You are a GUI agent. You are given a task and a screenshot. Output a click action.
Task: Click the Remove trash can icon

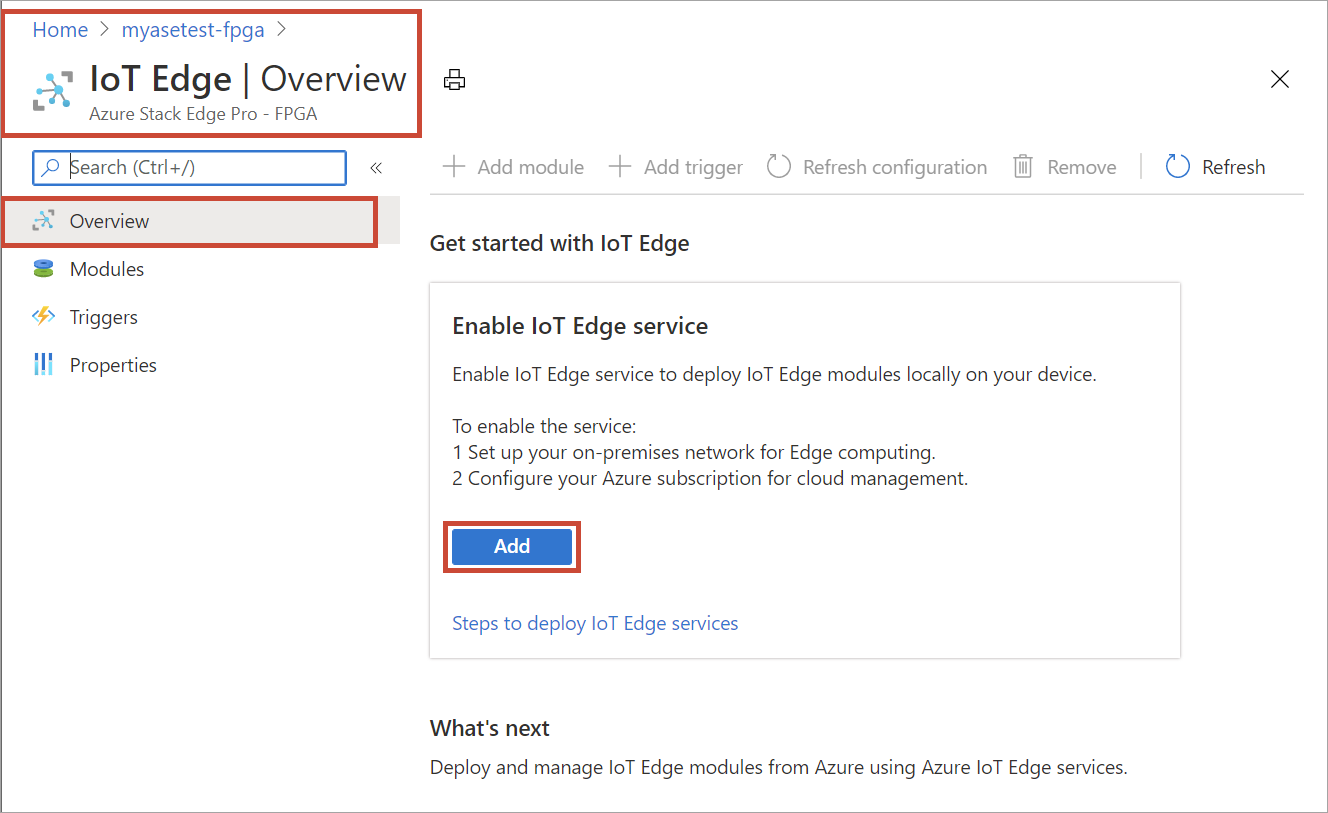1022,167
